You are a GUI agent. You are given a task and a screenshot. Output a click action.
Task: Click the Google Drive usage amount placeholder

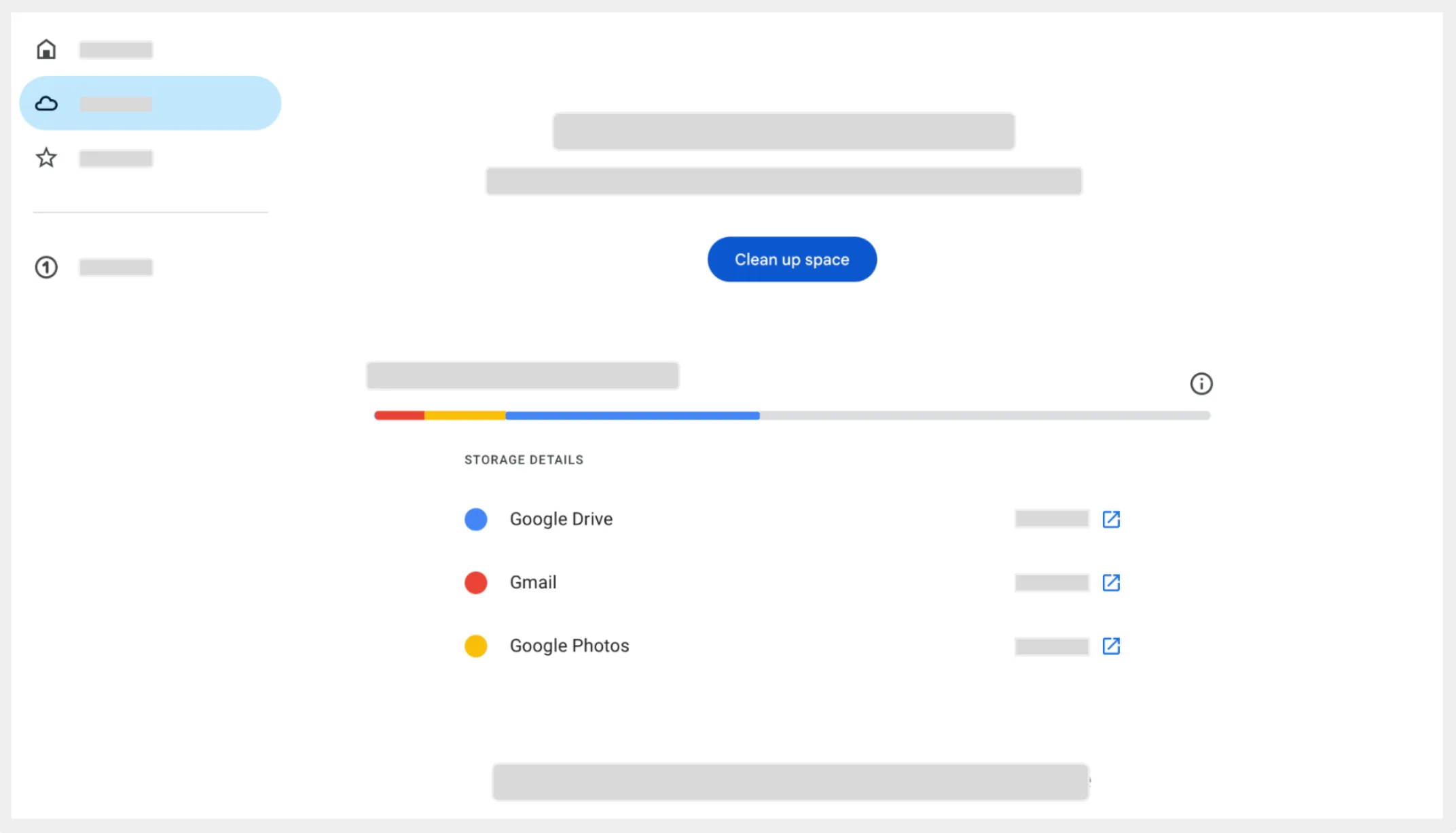tap(1051, 519)
